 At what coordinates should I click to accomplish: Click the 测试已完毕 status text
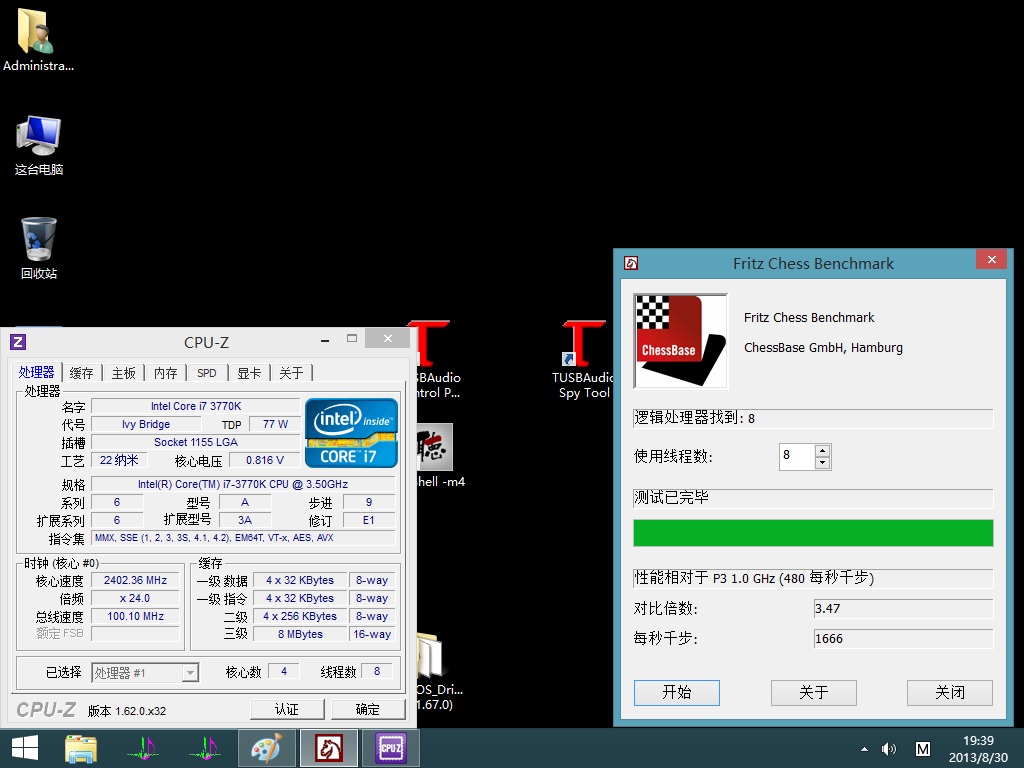(671, 498)
